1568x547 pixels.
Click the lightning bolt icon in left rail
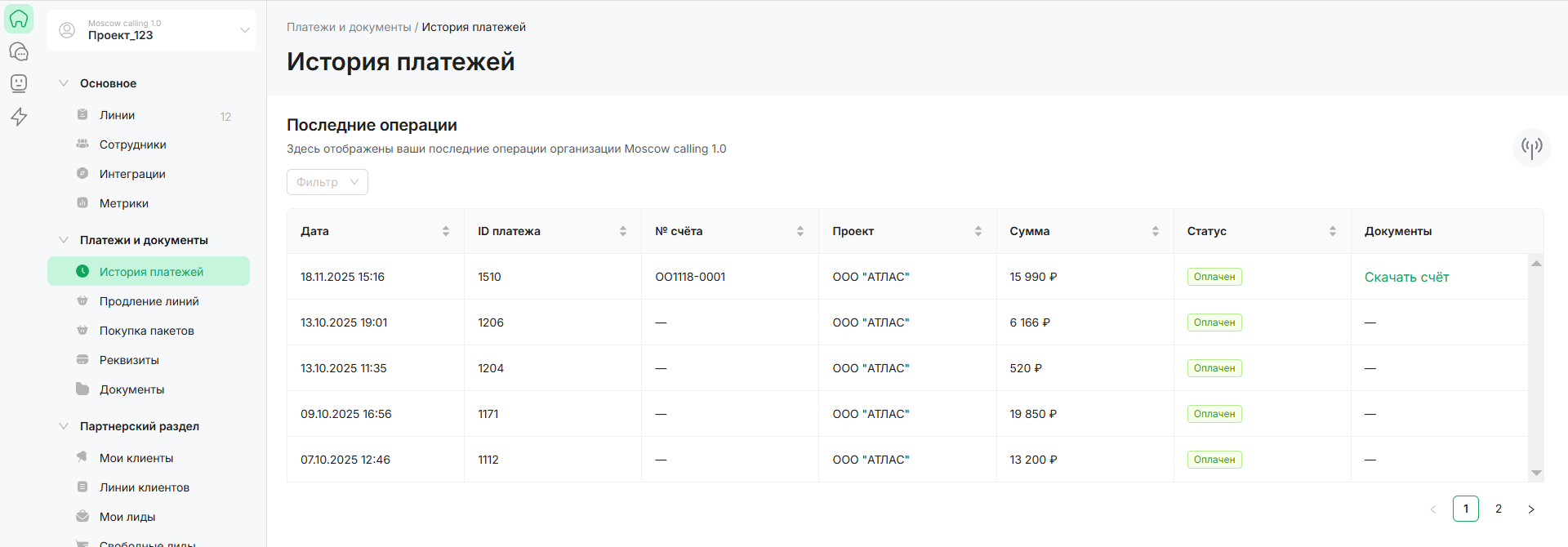[x=19, y=117]
